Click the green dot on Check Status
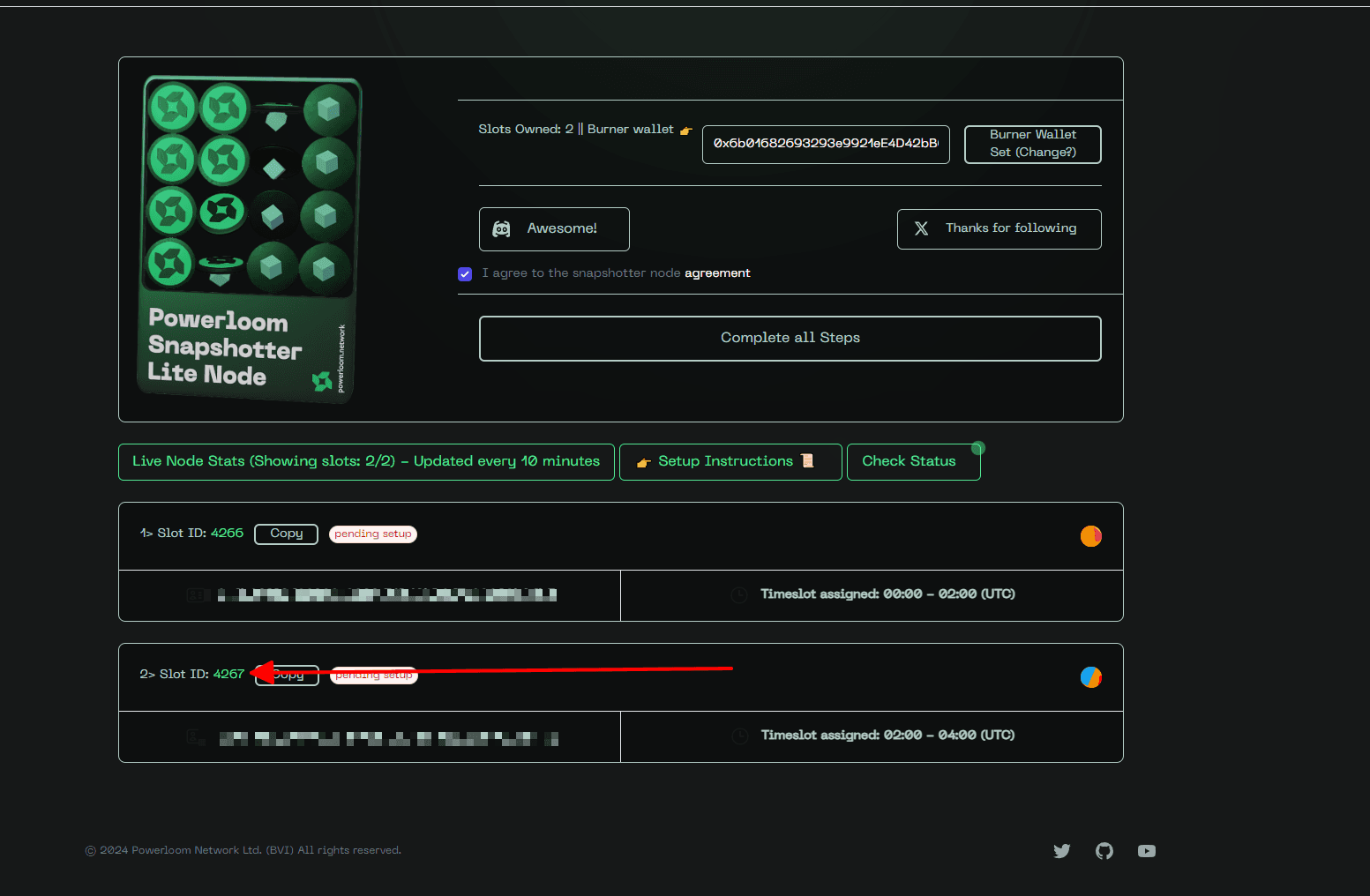Screen dimensions: 1370x896 (x=978, y=448)
